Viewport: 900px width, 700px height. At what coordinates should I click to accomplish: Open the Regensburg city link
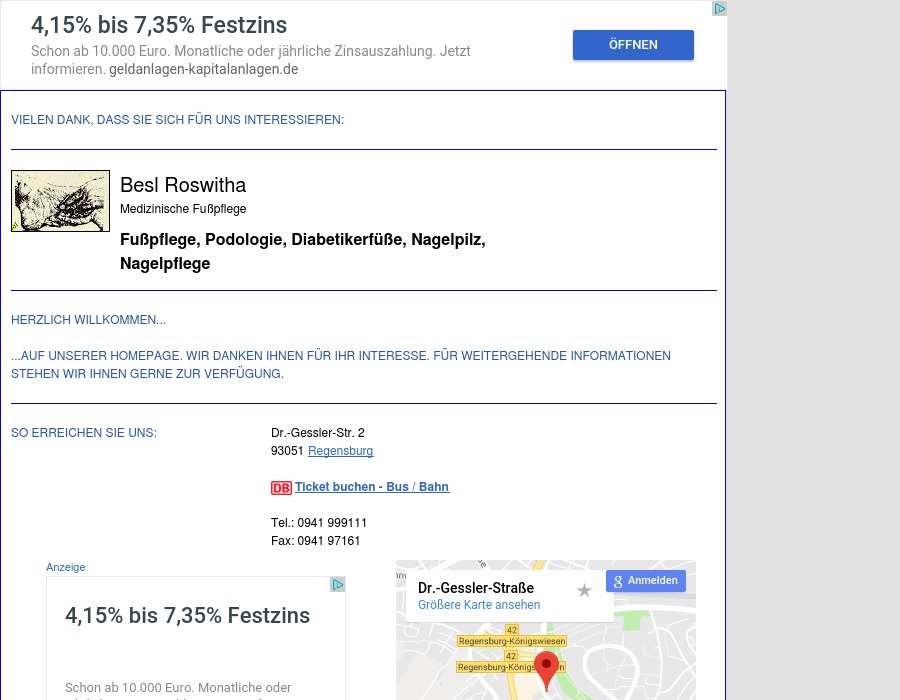coord(340,451)
